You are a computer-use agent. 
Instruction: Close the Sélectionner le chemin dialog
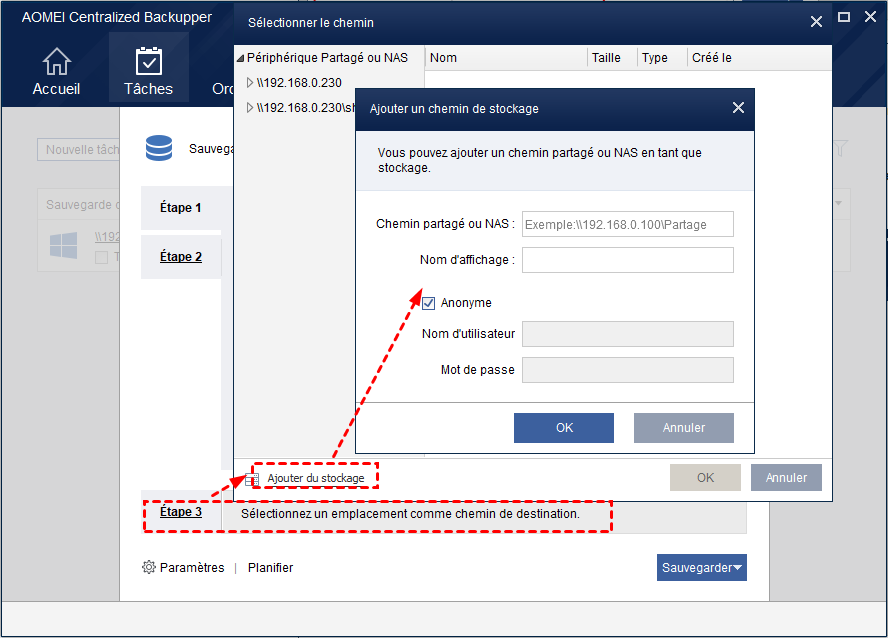(816, 22)
